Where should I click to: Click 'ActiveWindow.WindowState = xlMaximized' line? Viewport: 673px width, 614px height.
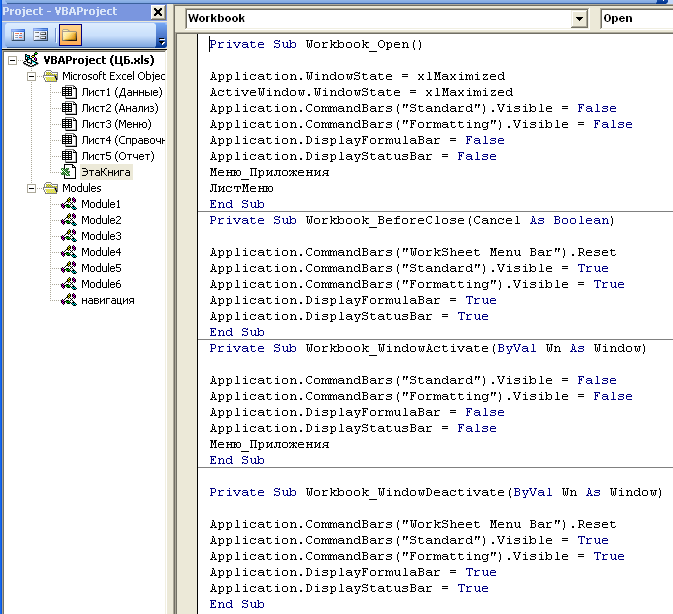[361, 92]
